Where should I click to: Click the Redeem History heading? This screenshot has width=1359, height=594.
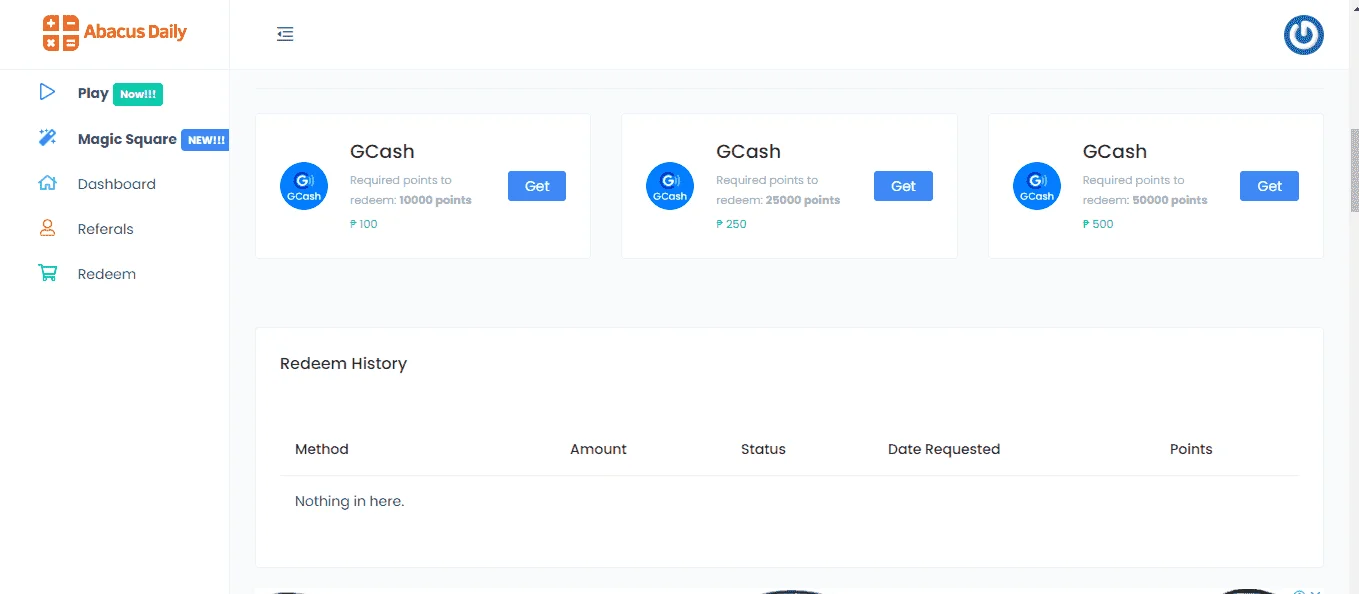click(x=343, y=363)
